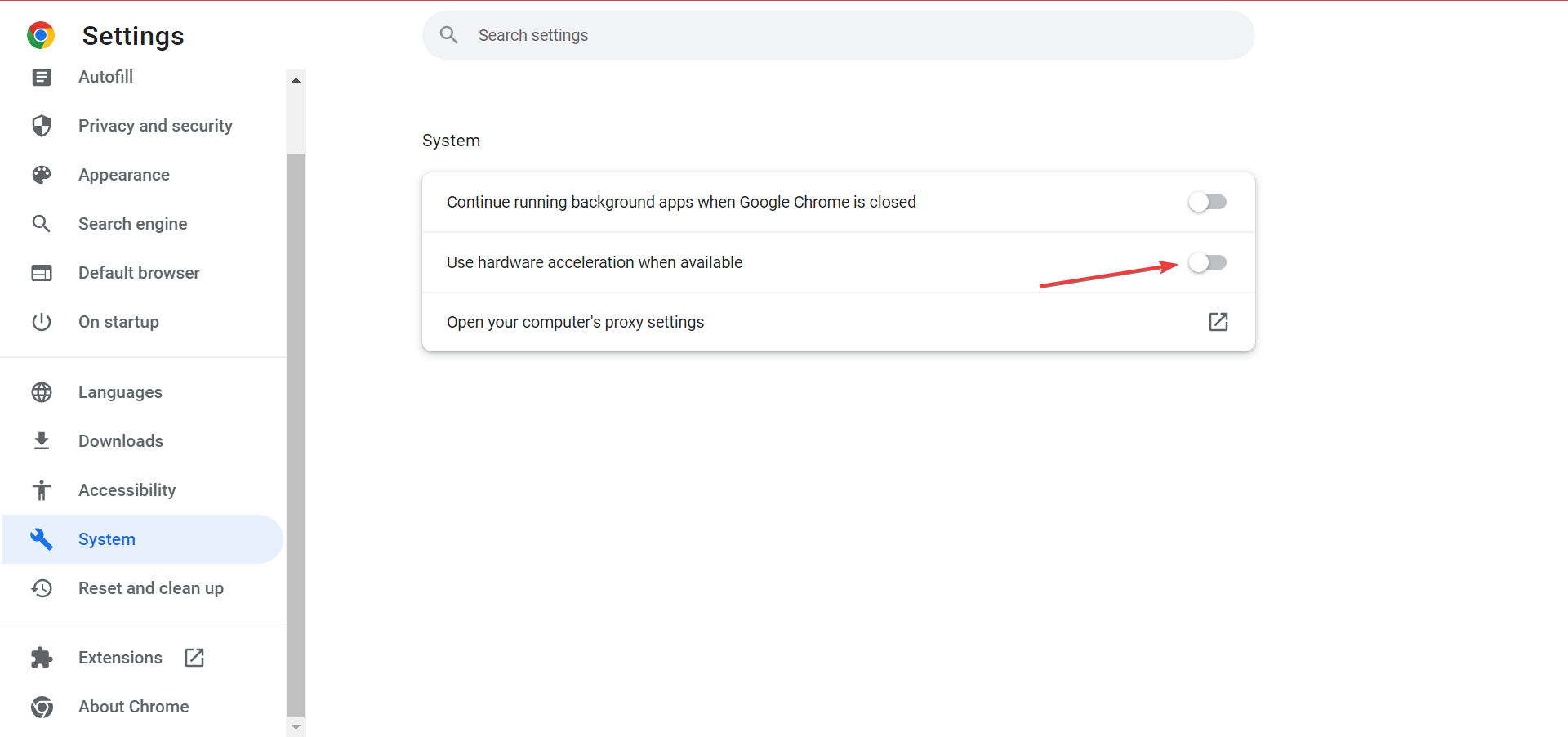The width and height of the screenshot is (1568, 737).
Task: Select the Languages globe icon
Action: coord(42,392)
